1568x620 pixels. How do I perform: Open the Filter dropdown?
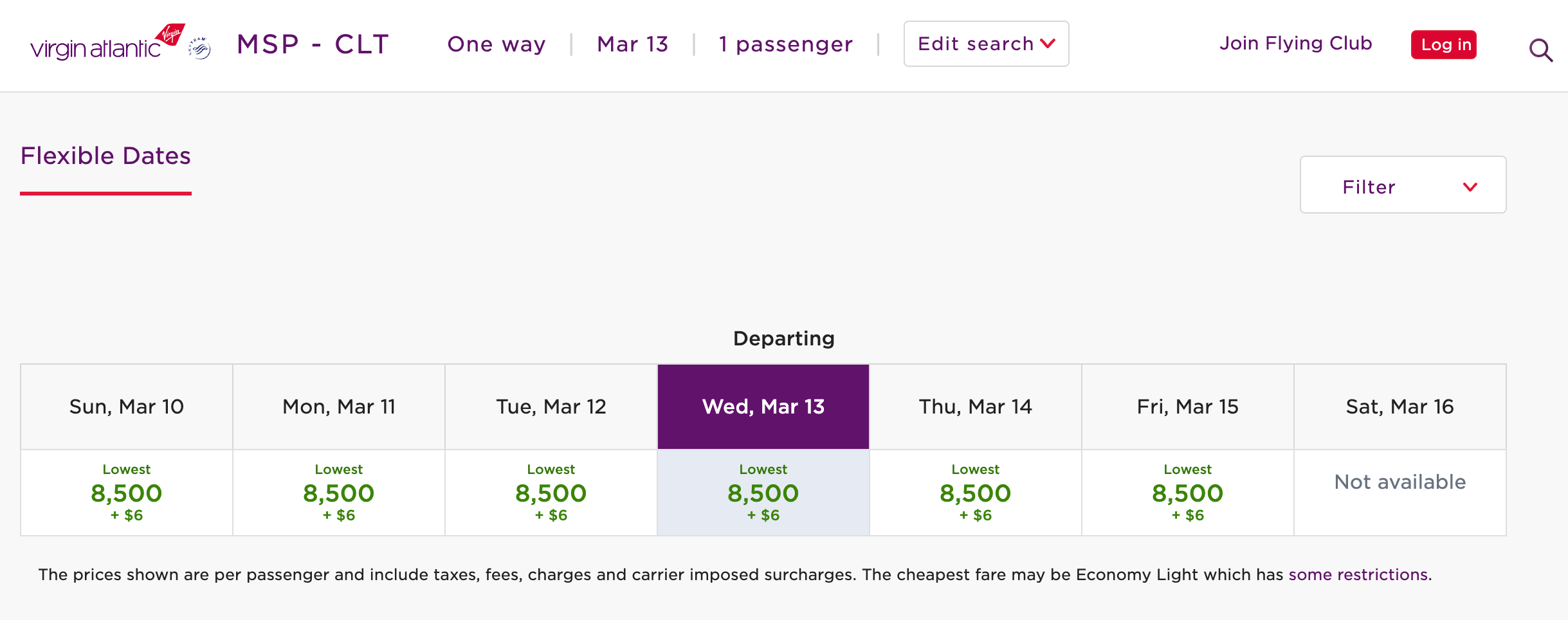click(x=1402, y=185)
